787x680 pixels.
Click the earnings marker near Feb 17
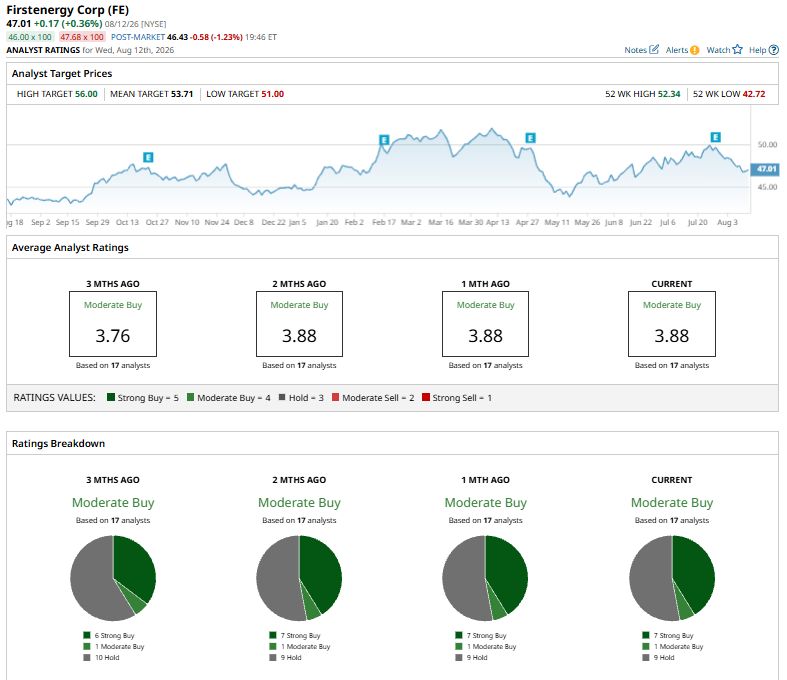coord(384,140)
